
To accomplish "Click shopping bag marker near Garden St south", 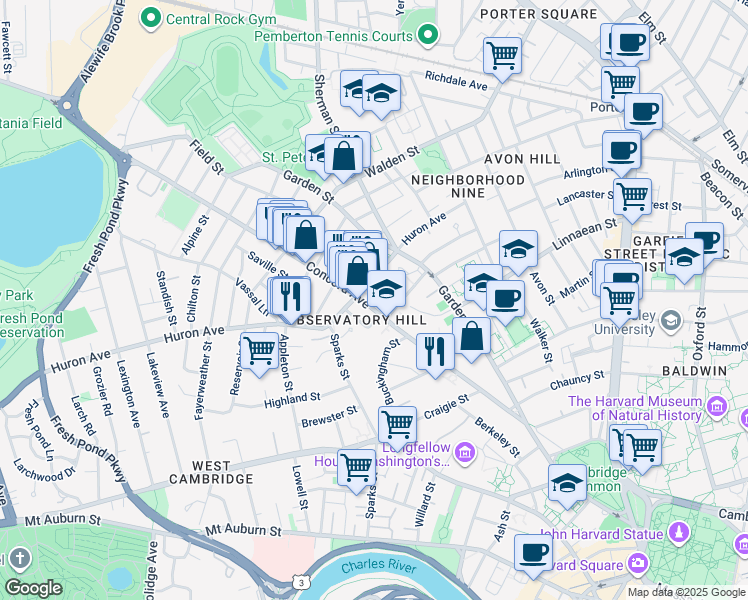I will [471, 336].
